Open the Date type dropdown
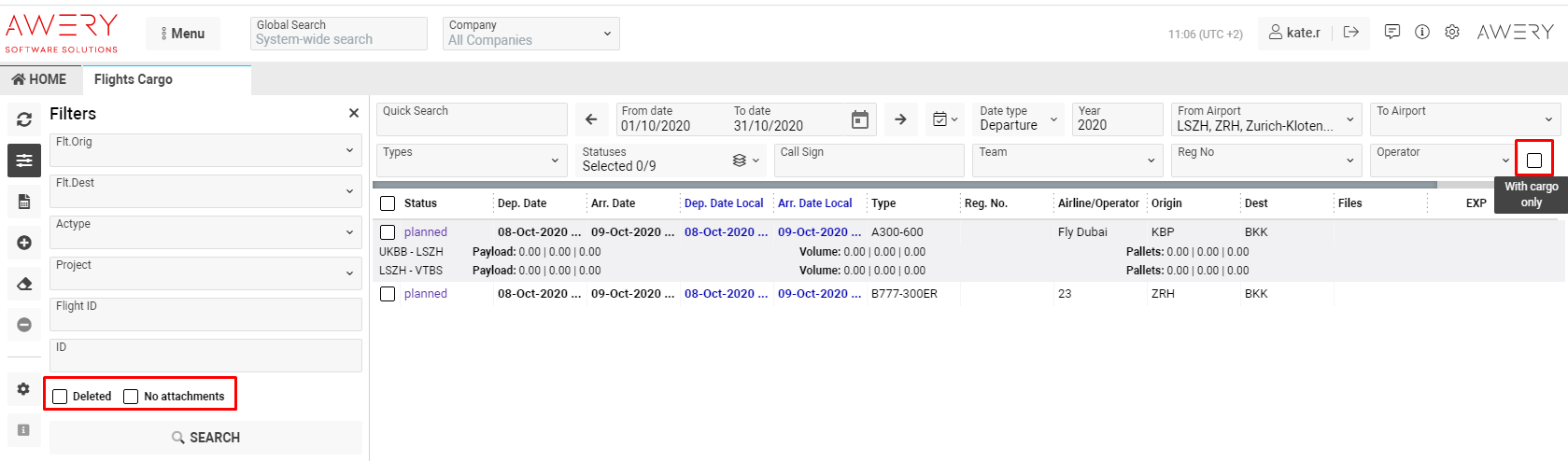The image size is (1568, 461). (x=1018, y=119)
